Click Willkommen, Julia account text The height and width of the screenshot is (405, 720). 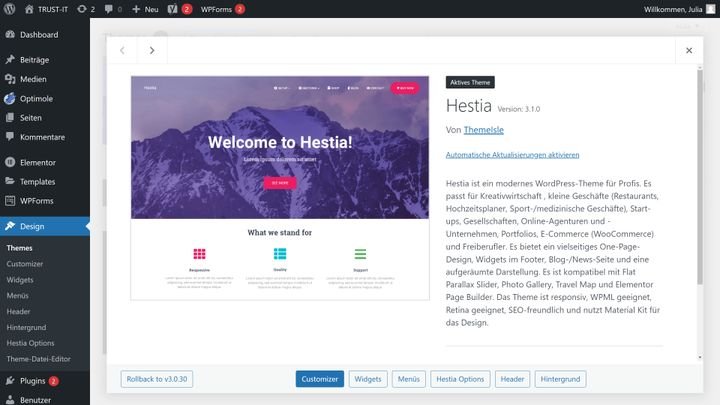click(x=673, y=9)
